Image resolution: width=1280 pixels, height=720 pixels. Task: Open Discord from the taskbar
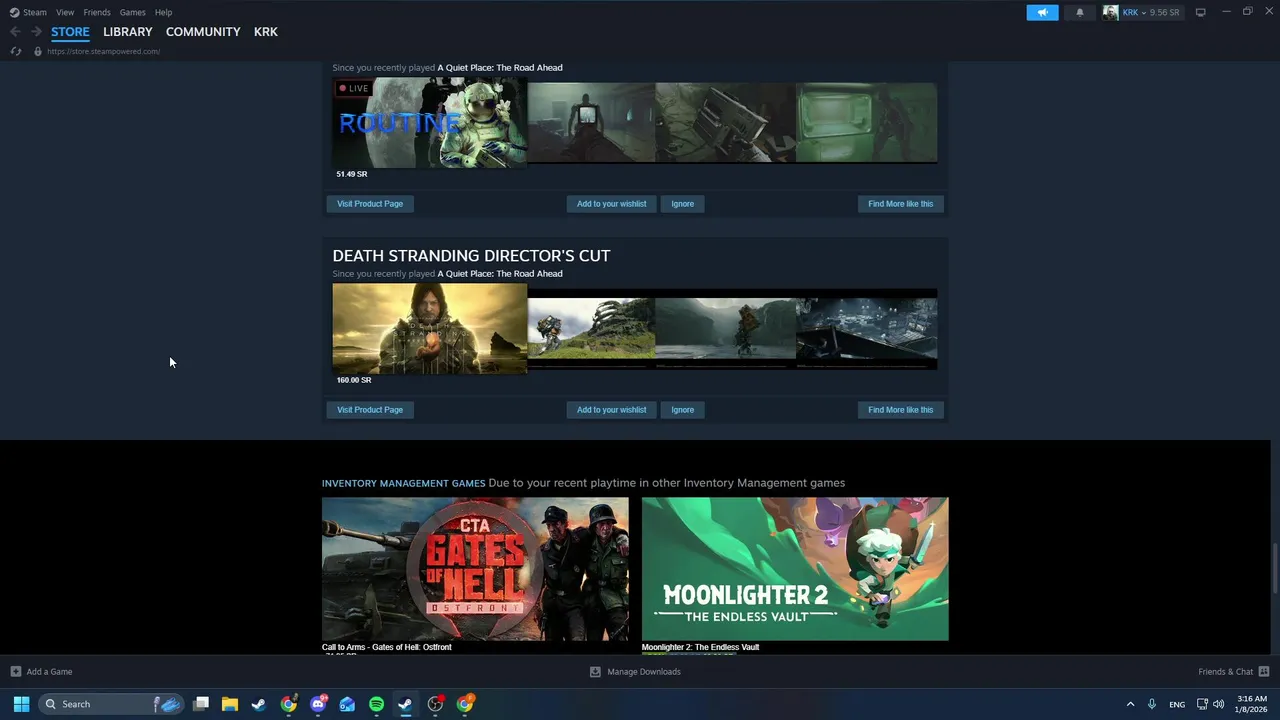tap(318, 704)
